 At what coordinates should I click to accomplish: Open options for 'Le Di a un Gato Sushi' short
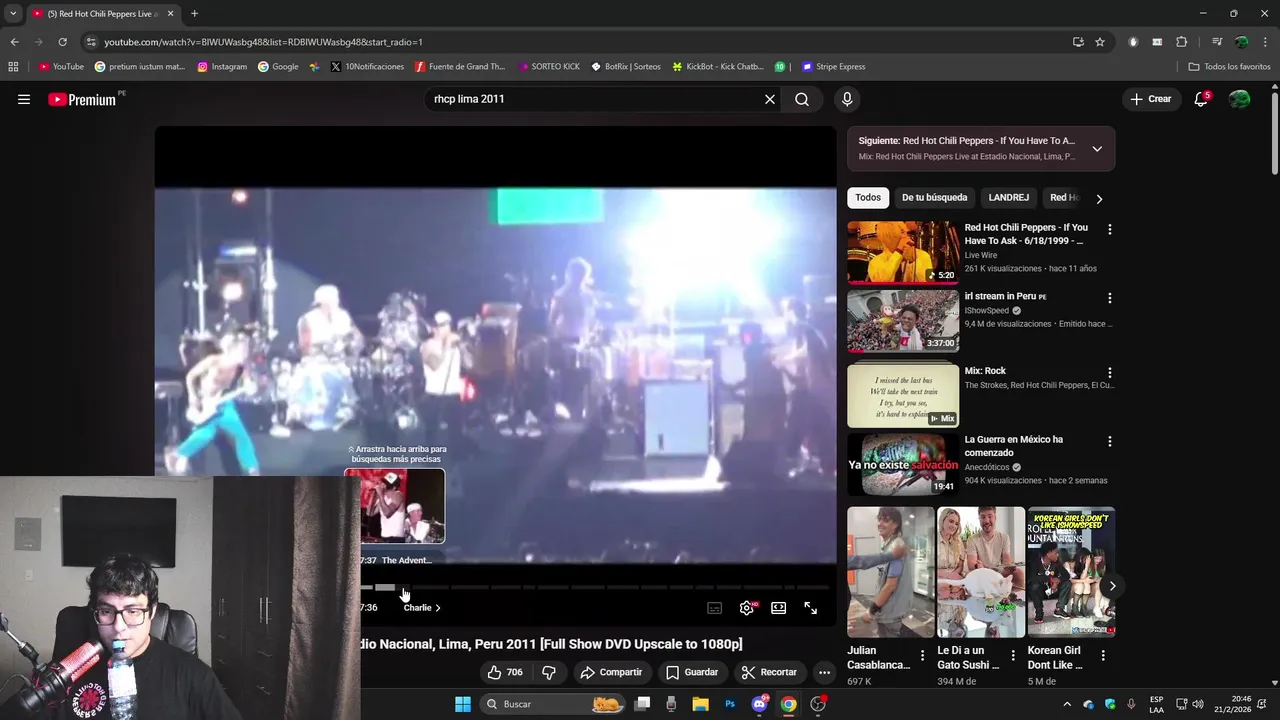(x=1013, y=656)
